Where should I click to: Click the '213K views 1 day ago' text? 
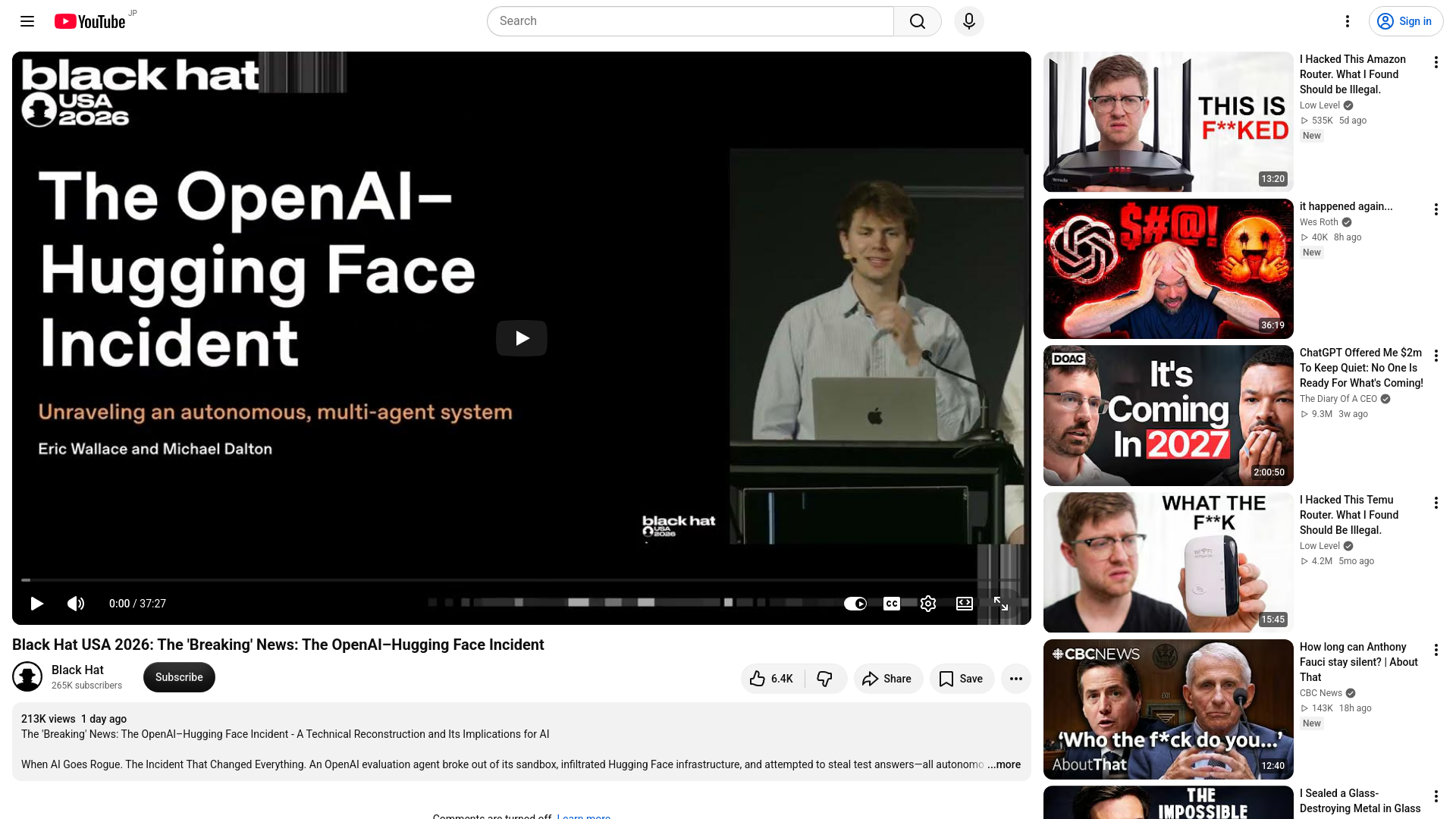coord(74,719)
